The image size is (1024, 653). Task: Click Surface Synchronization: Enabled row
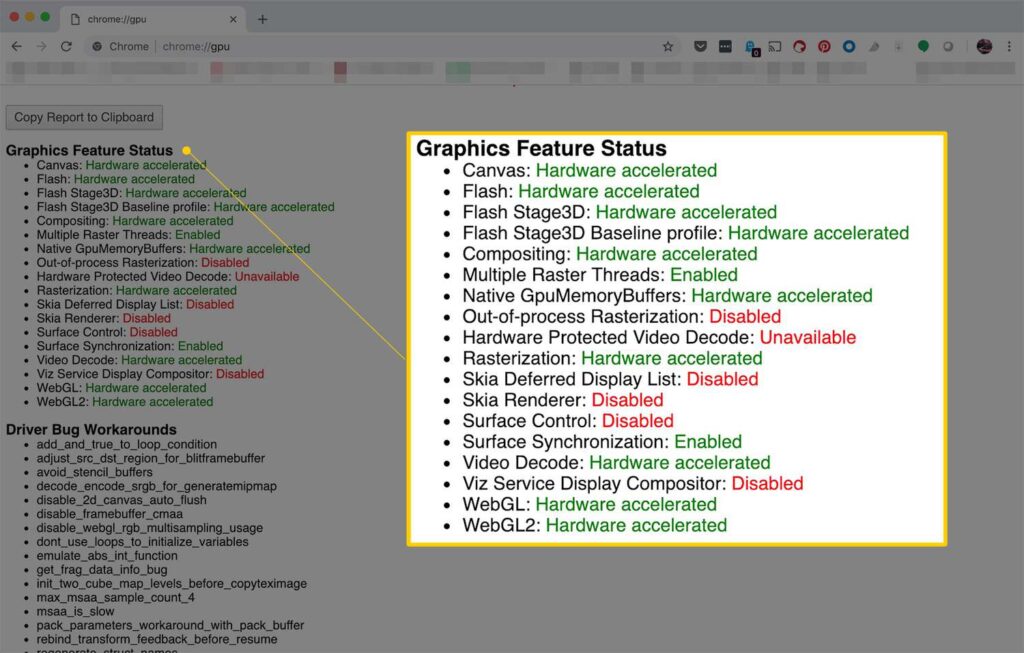(130, 346)
